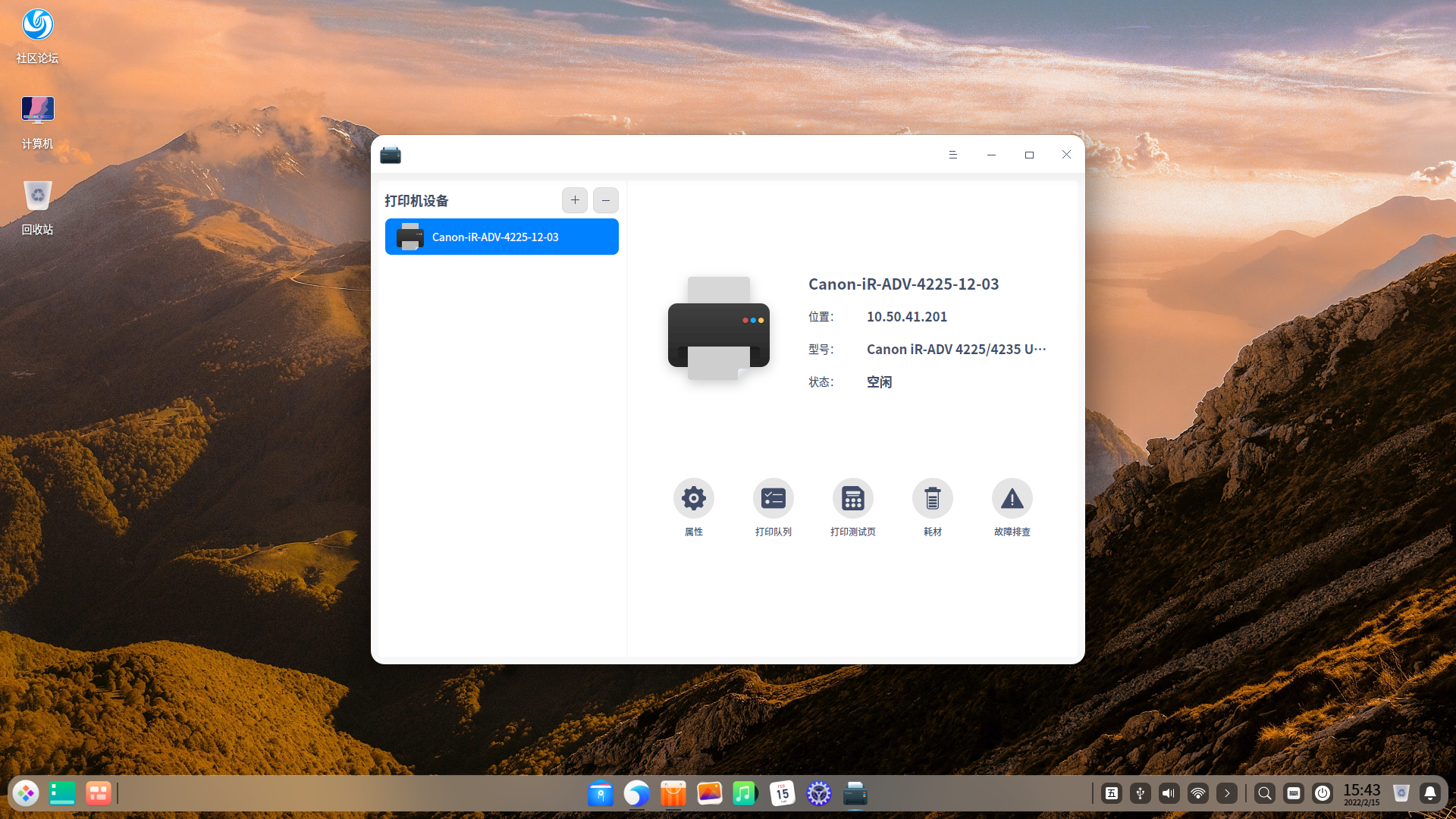Click the power button in tray
The image size is (1456, 819).
(1323, 793)
